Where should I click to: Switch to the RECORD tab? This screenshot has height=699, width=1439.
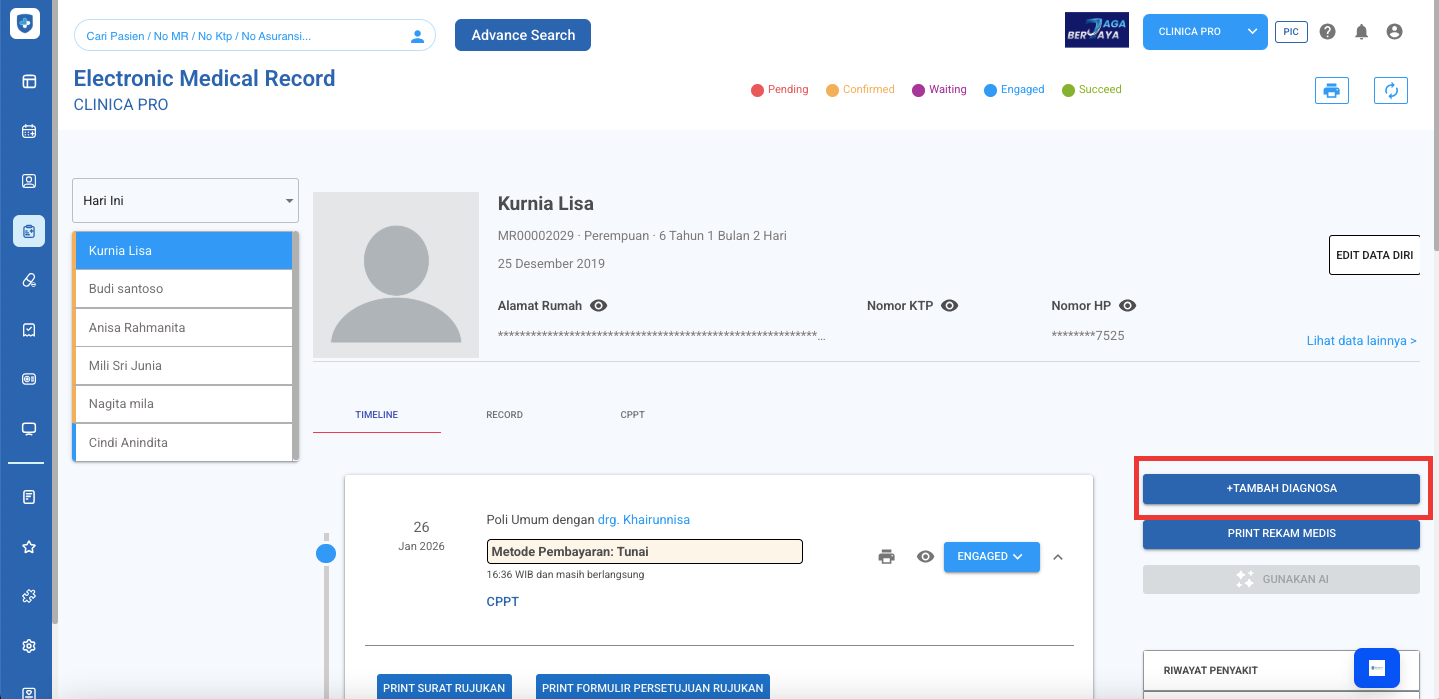pyautogui.click(x=504, y=415)
